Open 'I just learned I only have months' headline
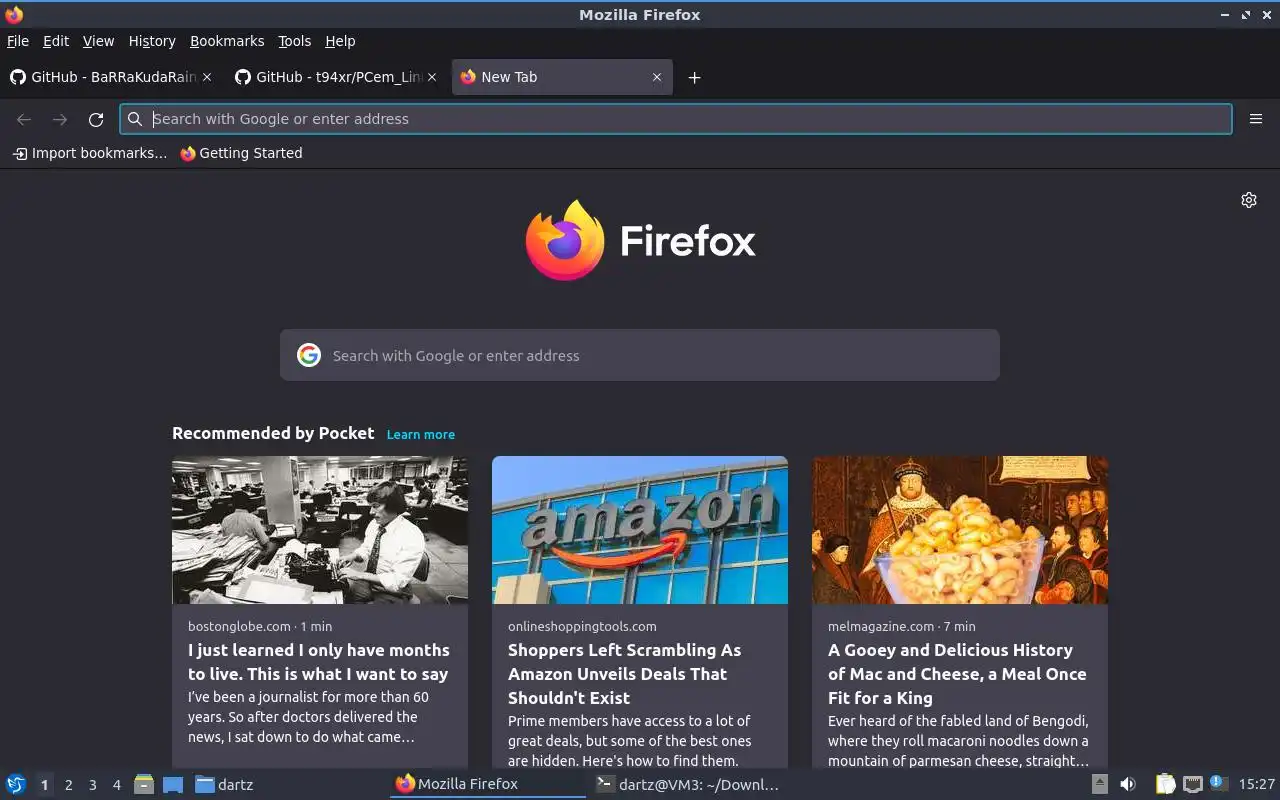 click(319, 662)
